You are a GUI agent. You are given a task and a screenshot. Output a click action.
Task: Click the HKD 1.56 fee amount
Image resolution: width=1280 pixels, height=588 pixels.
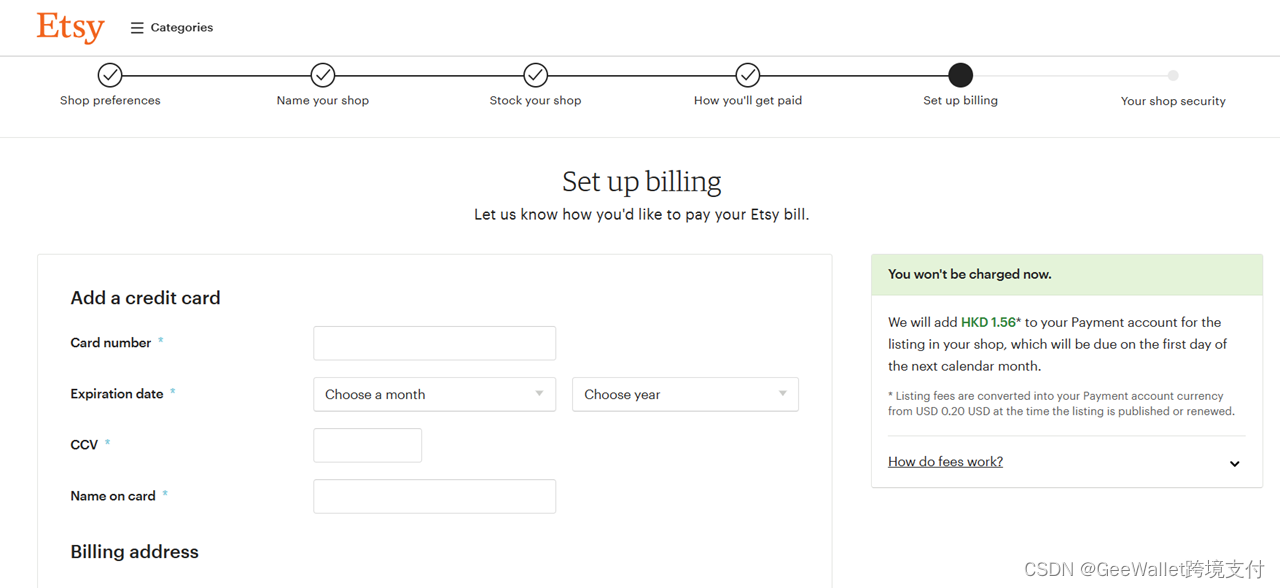989,323
